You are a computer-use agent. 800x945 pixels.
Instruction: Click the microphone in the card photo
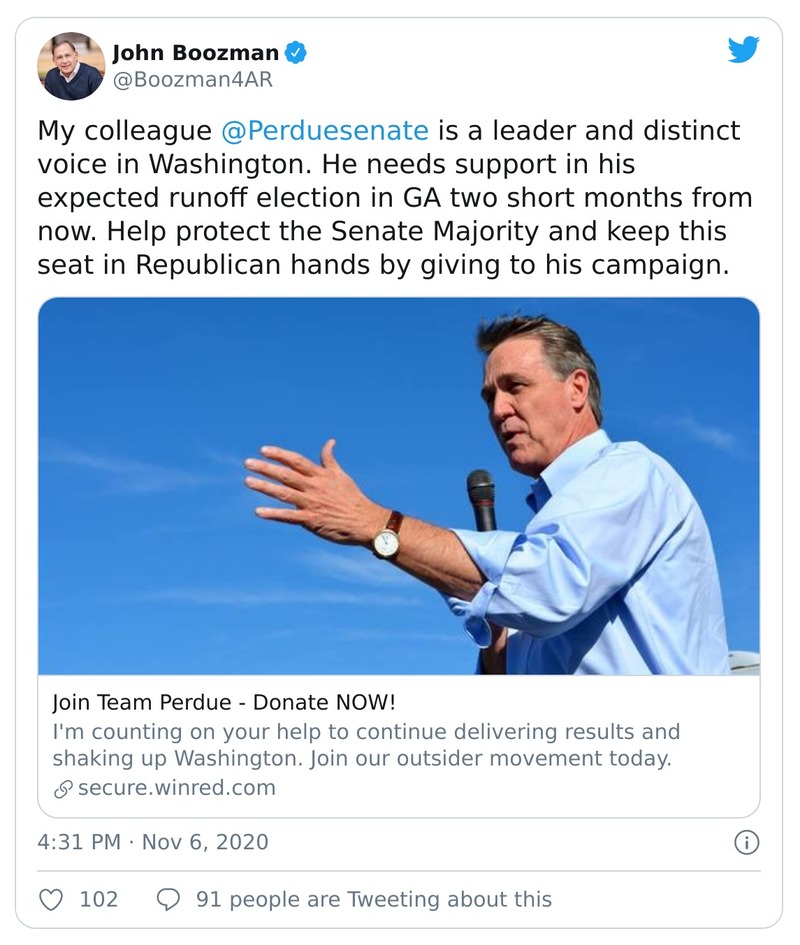pos(482,498)
